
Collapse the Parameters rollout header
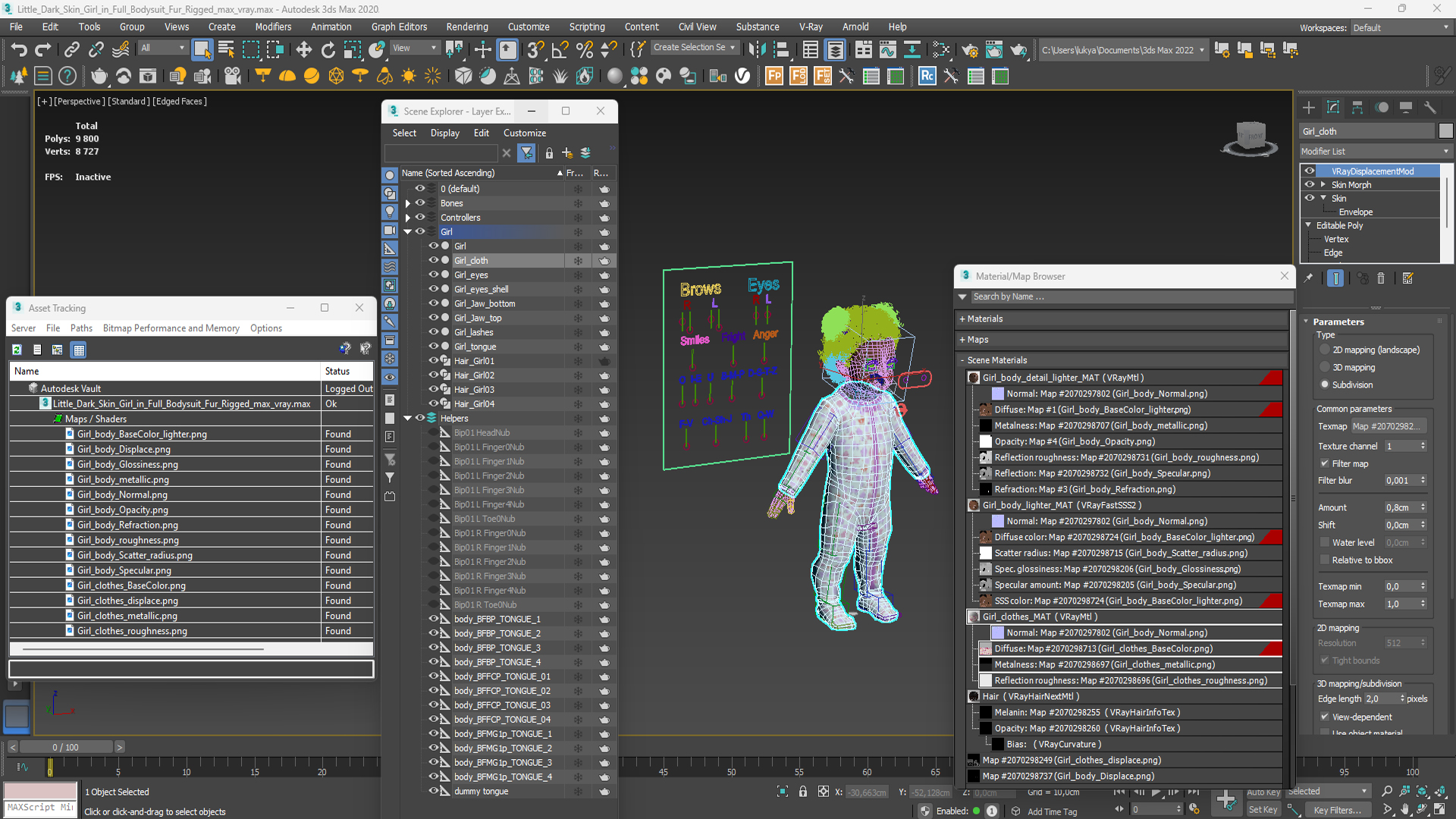click(1338, 322)
